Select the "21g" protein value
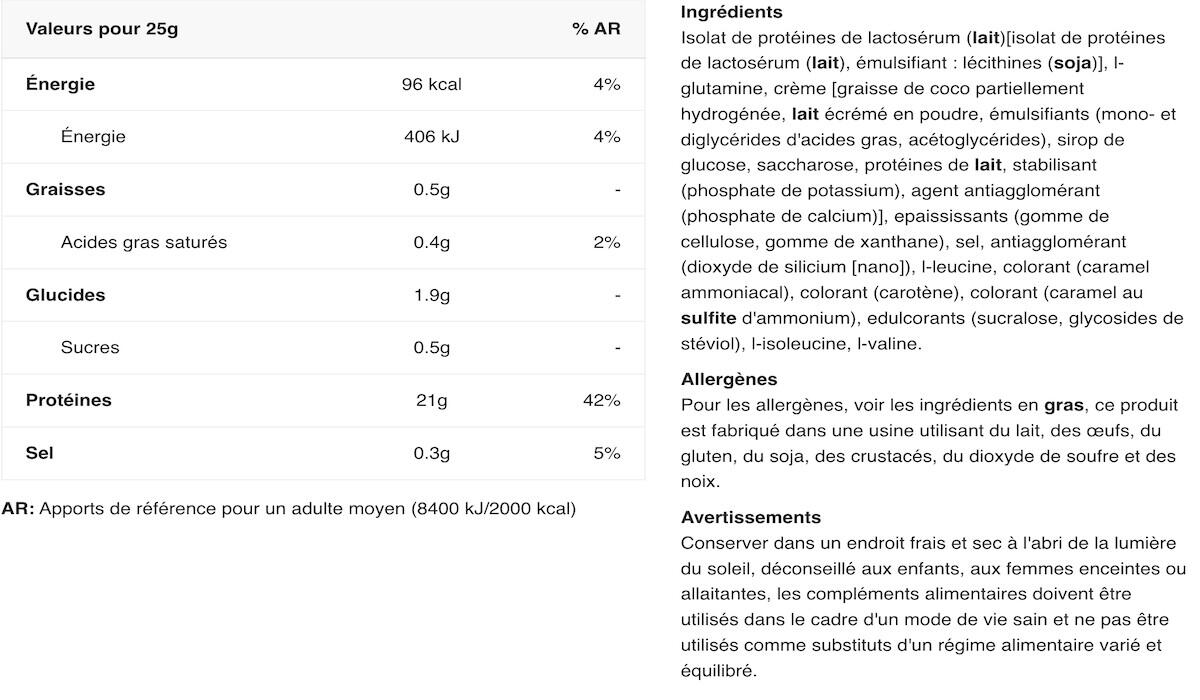This screenshot has width=1200, height=700. click(x=431, y=400)
